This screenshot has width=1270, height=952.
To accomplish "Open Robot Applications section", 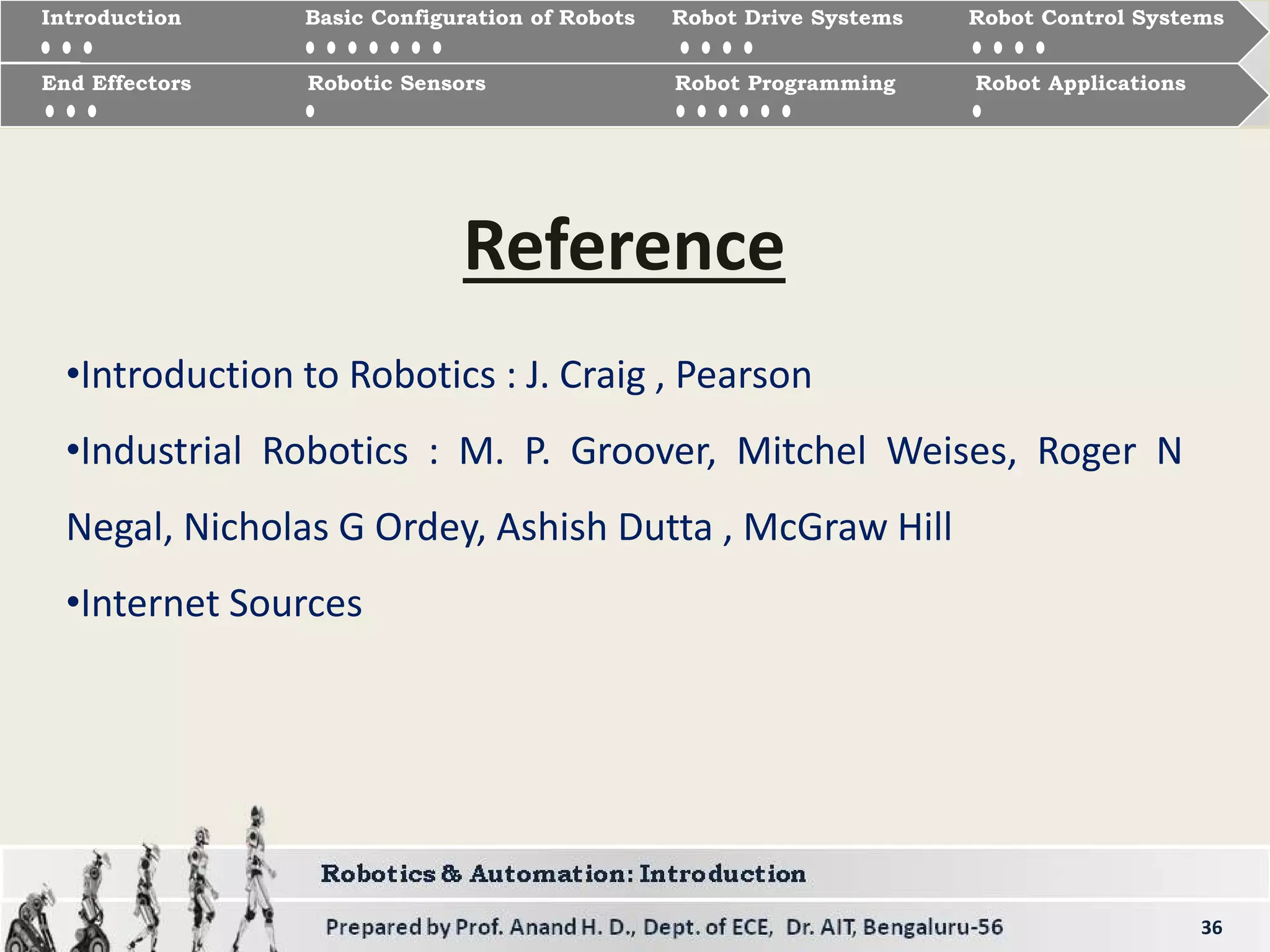I will point(1080,84).
